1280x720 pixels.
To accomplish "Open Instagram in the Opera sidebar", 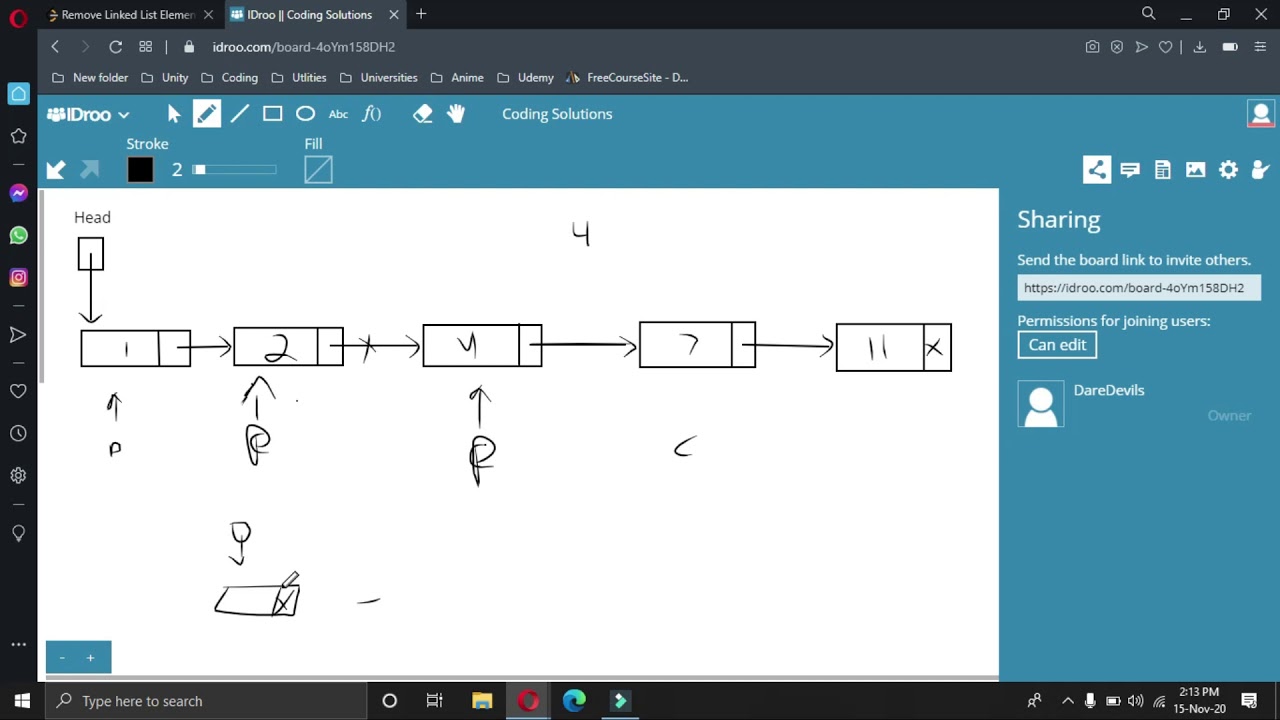I will (x=18, y=278).
